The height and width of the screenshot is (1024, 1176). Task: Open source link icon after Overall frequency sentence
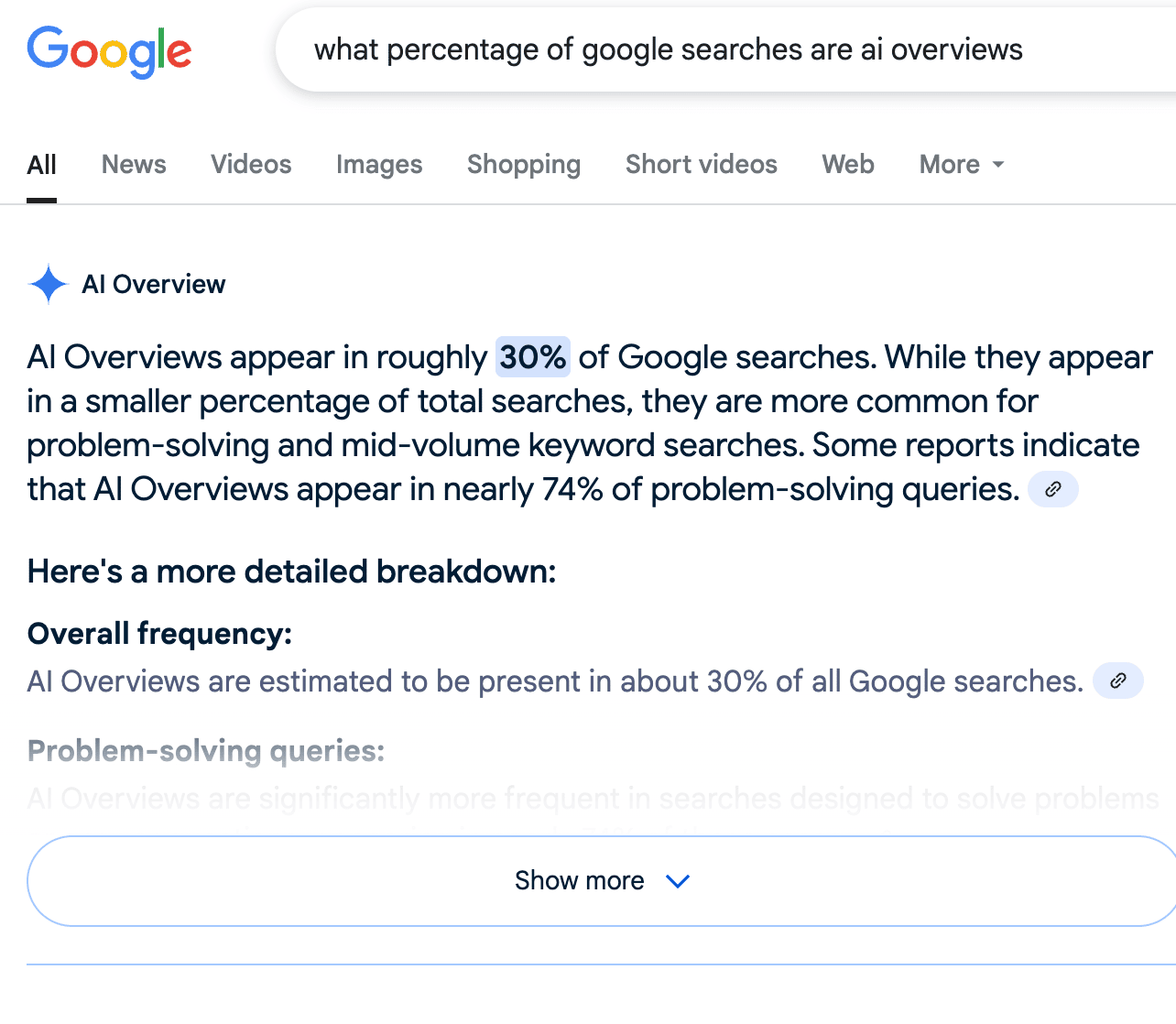pyautogui.click(x=1118, y=681)
